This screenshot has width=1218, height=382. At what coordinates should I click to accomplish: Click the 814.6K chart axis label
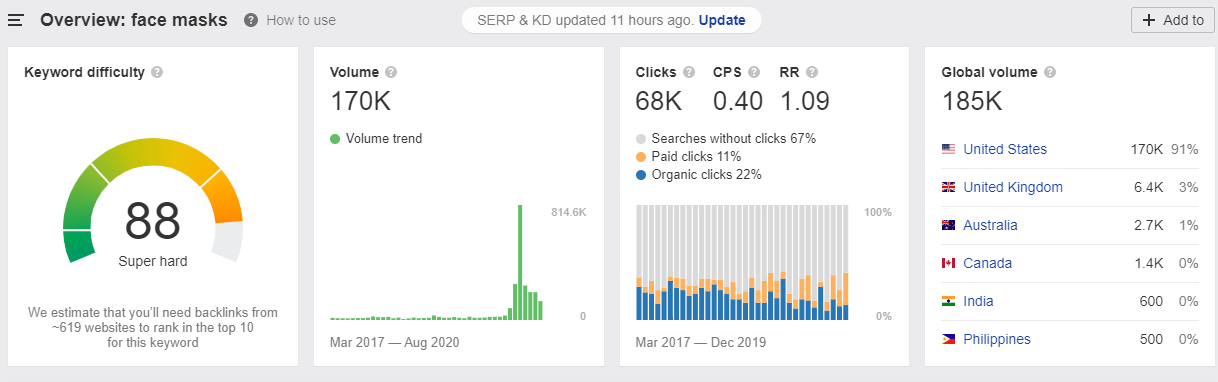click(x=569, y=213)
